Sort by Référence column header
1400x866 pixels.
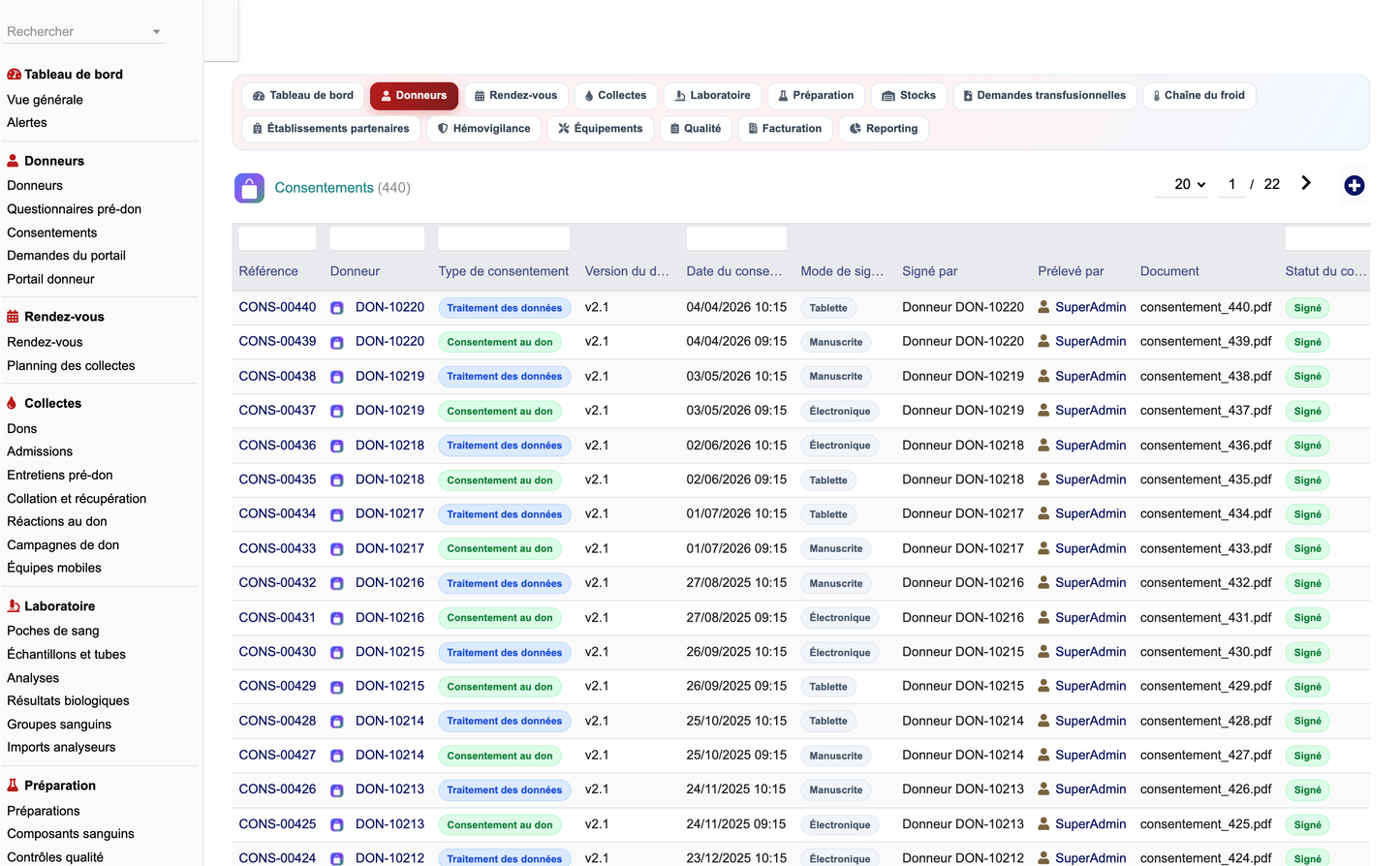tap(268, 271)
